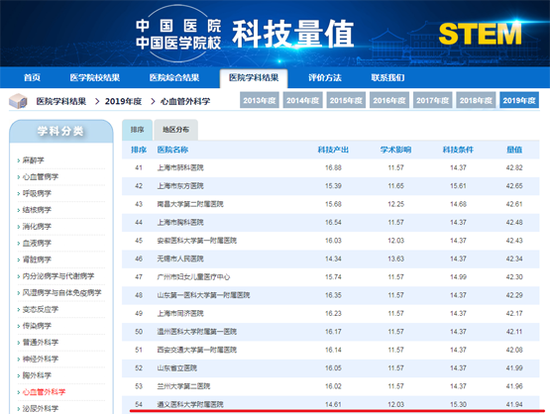Select the 医院学科结果 navigation tab
The image size is (550, 414).
[x=254, y=78]
